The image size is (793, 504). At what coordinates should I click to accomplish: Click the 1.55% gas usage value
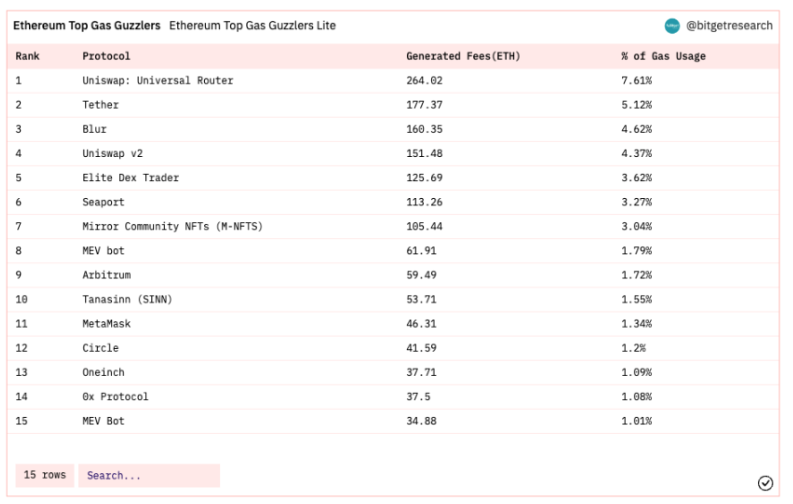coord(637,299)
